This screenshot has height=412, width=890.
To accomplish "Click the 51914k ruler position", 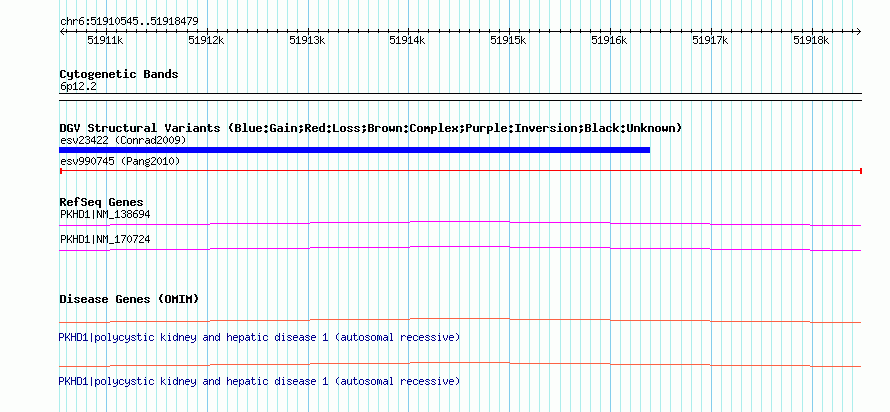I will pyautogui.click(x=408, y=40).
